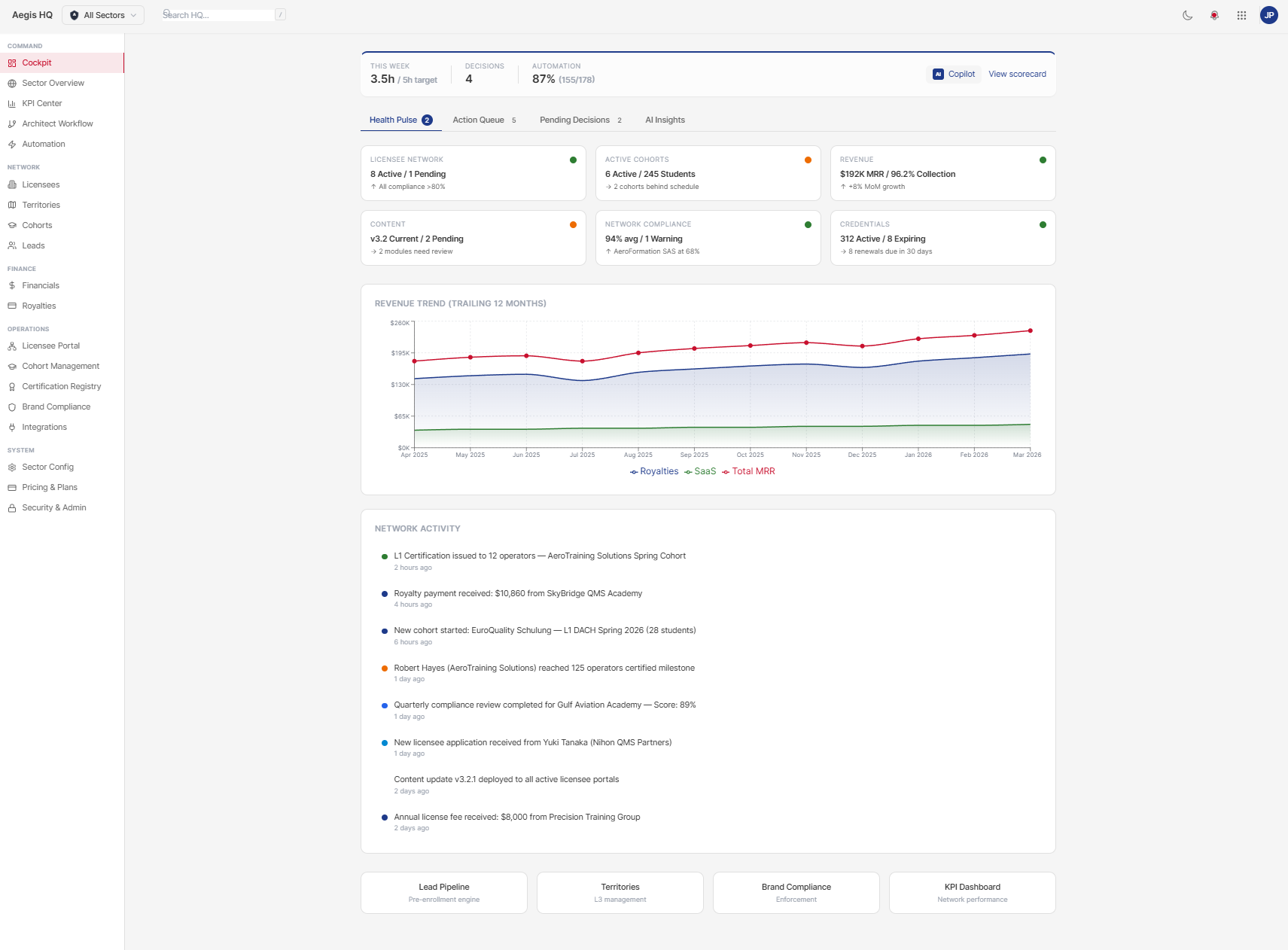This screenshot has width=1288, height=950.
Task: Open Integrations plug icon
Action: click(12, 428)
